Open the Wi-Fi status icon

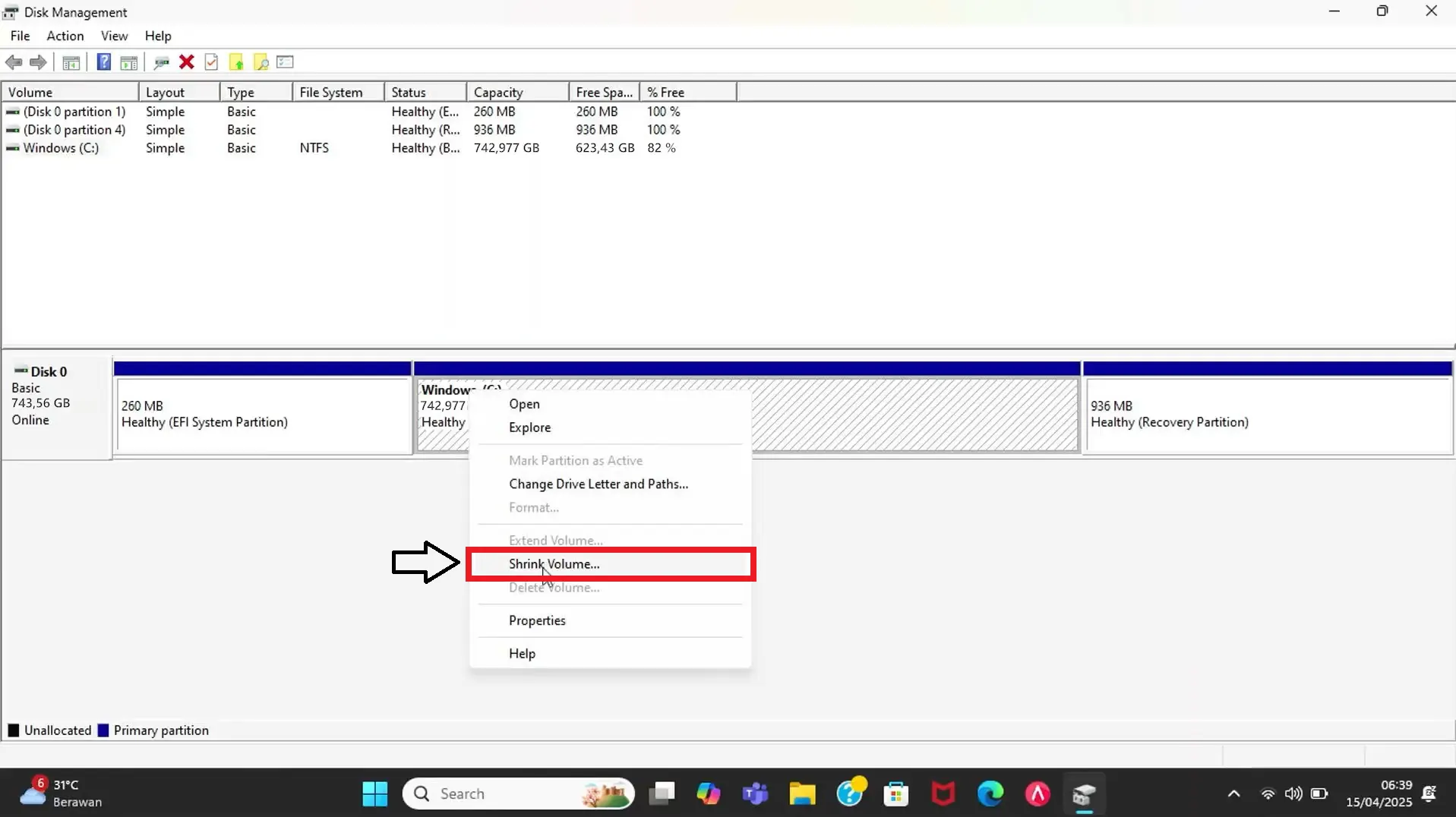coord(1268,794)
